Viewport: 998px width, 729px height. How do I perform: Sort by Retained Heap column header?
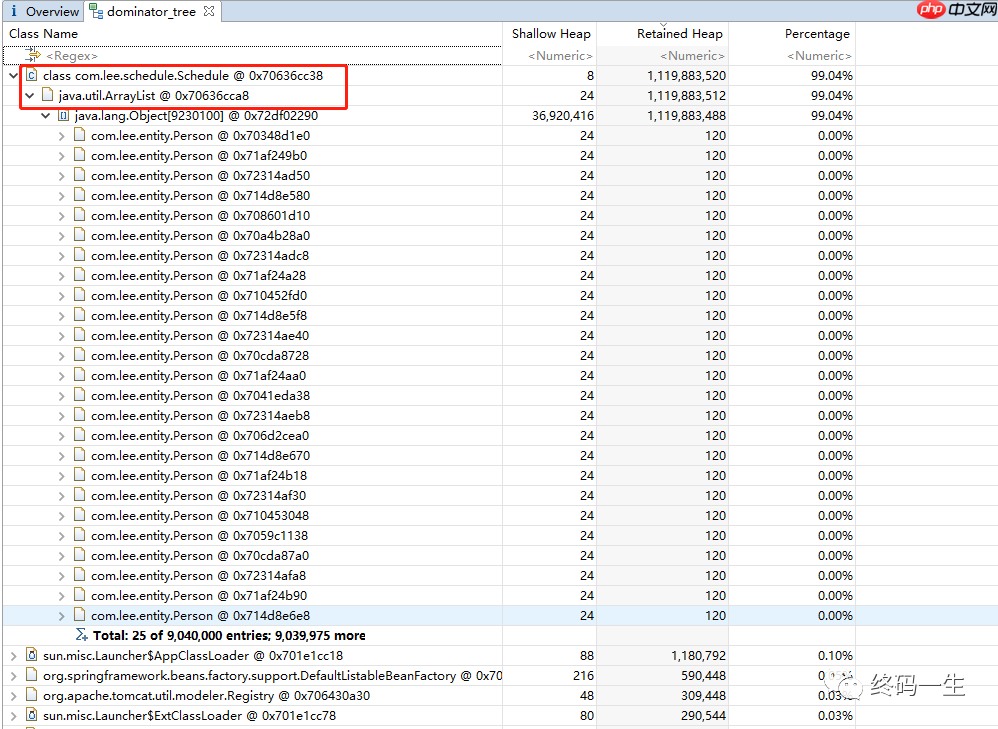pyautogui.click(x=679, y=34)
